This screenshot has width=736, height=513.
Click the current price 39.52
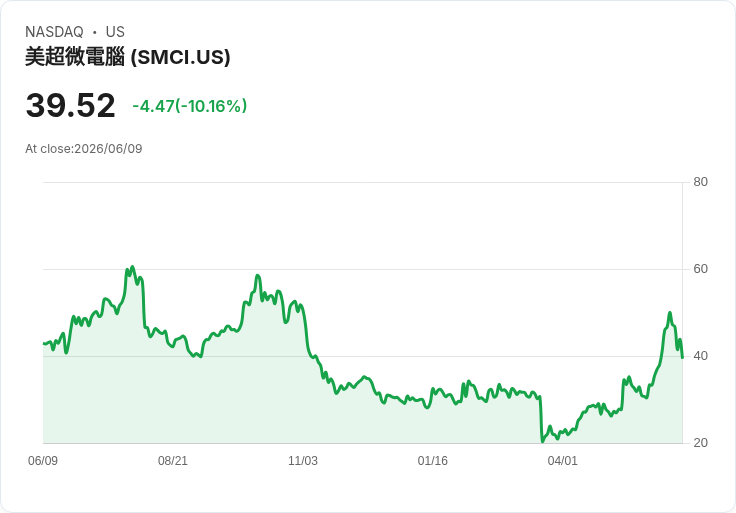70,105
